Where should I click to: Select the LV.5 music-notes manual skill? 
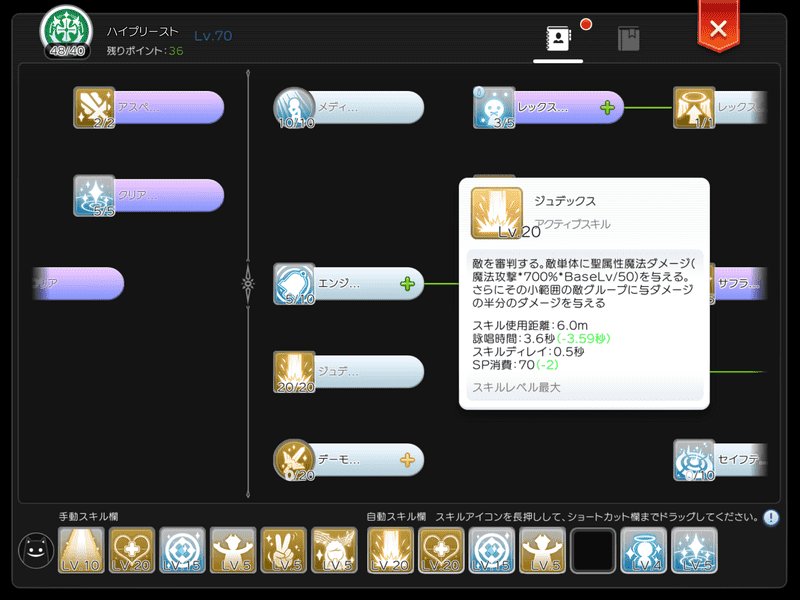tap(334, 550)
